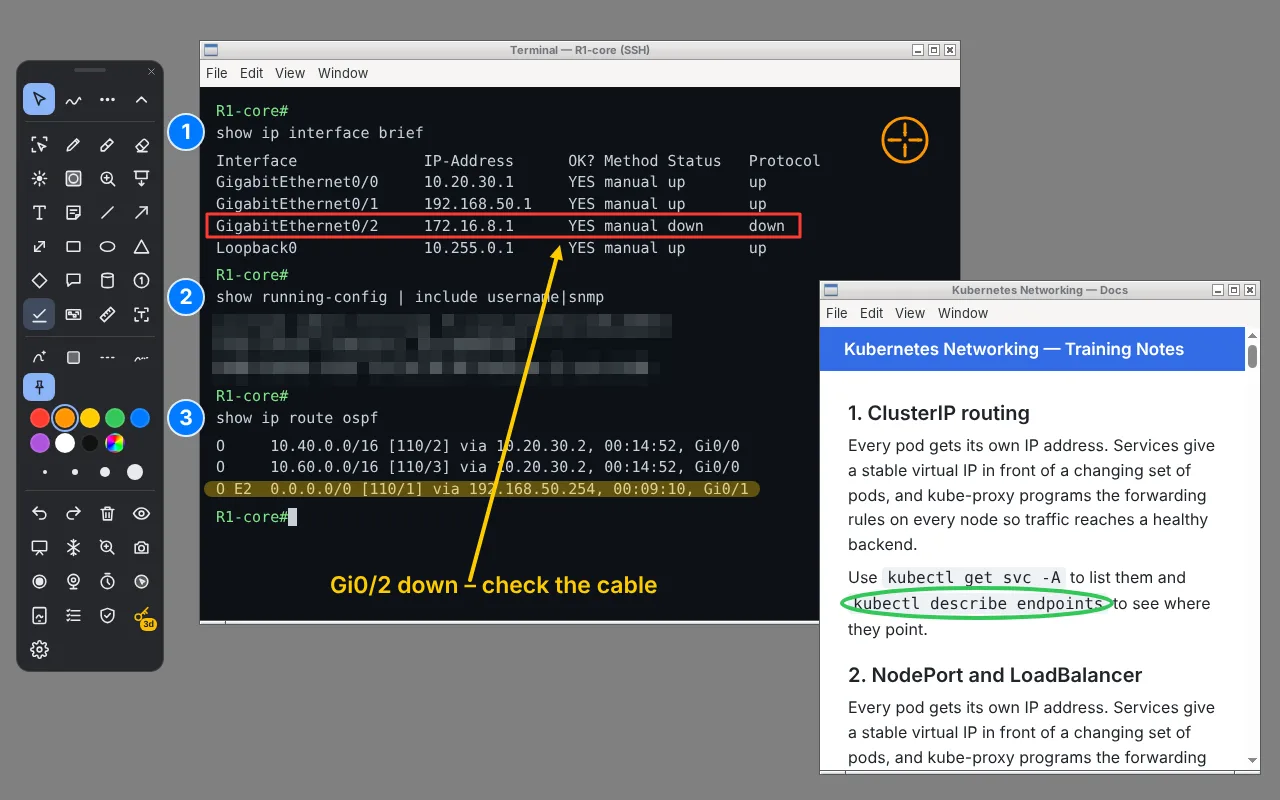Choose the ellipse shape tool
Image resolution: width=1280 pixels, height=800 pixels.
pyautogui.click(x=107, y=247)
